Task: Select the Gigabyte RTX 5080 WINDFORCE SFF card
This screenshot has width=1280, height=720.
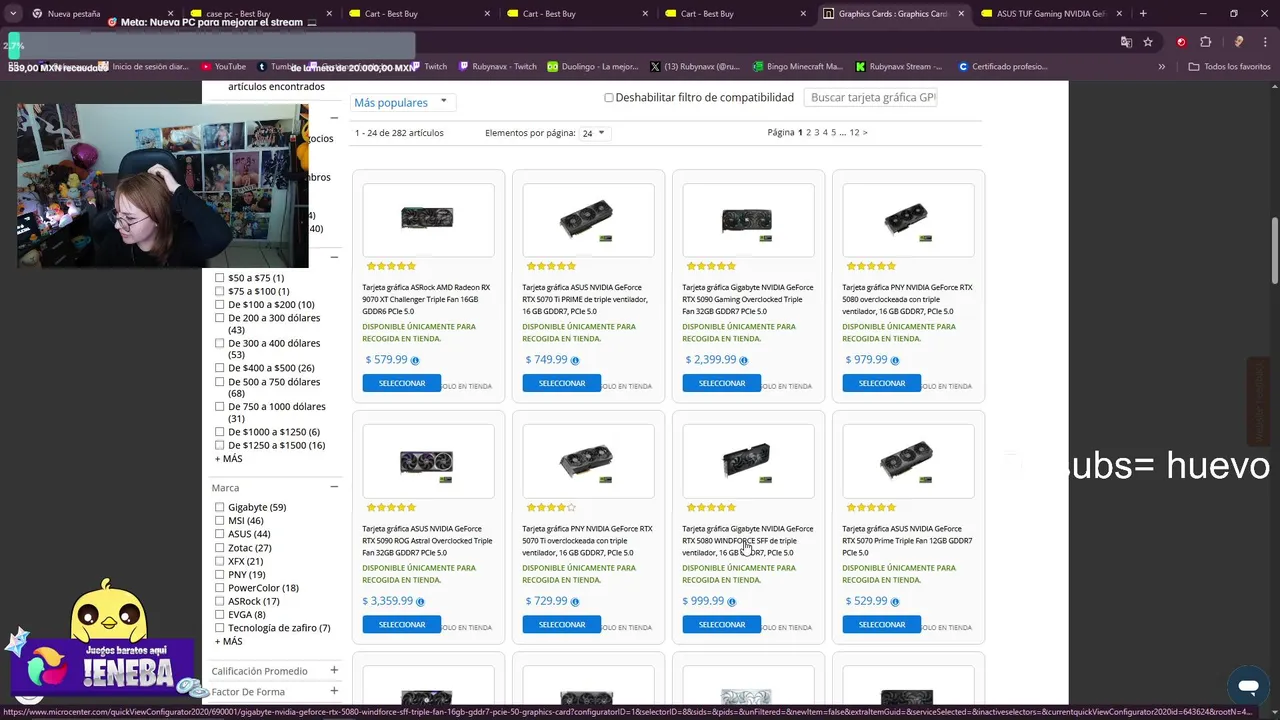Action: click(722, 624)
